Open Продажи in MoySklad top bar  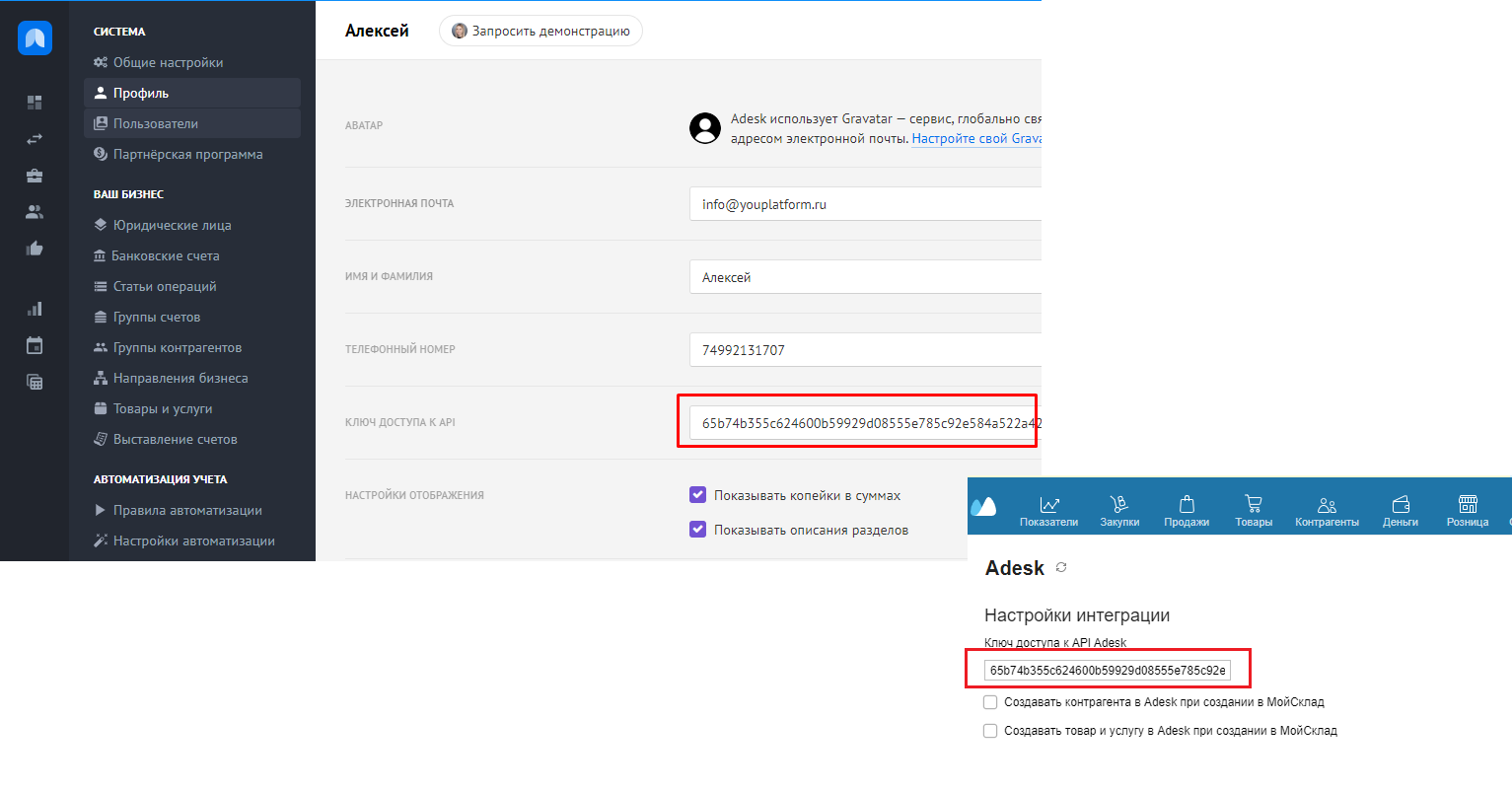click(x=1187, y=511)
